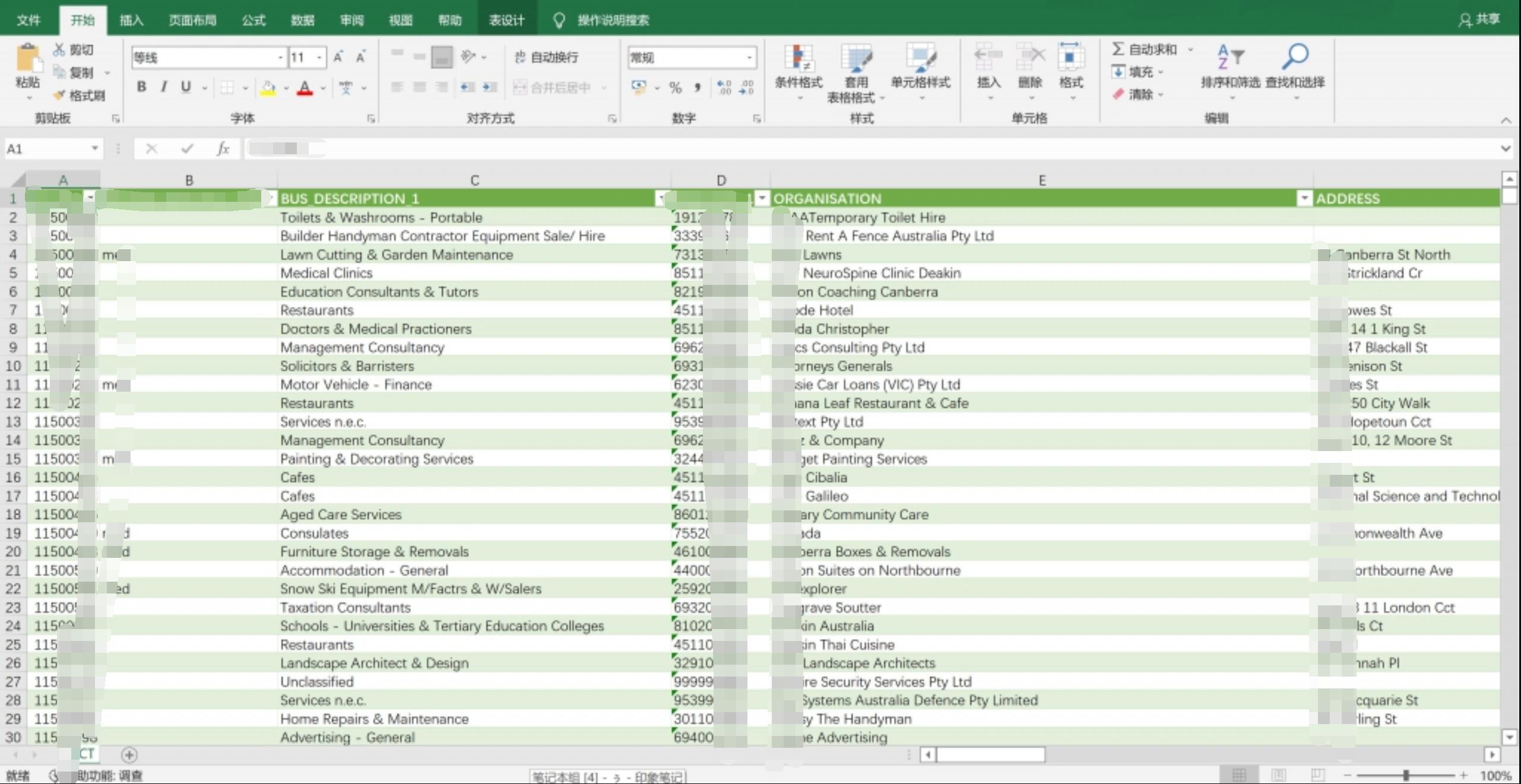This screenshot has height=784, width=1521.
Task: Click the text orientation icon
Action: click(468, 57)
